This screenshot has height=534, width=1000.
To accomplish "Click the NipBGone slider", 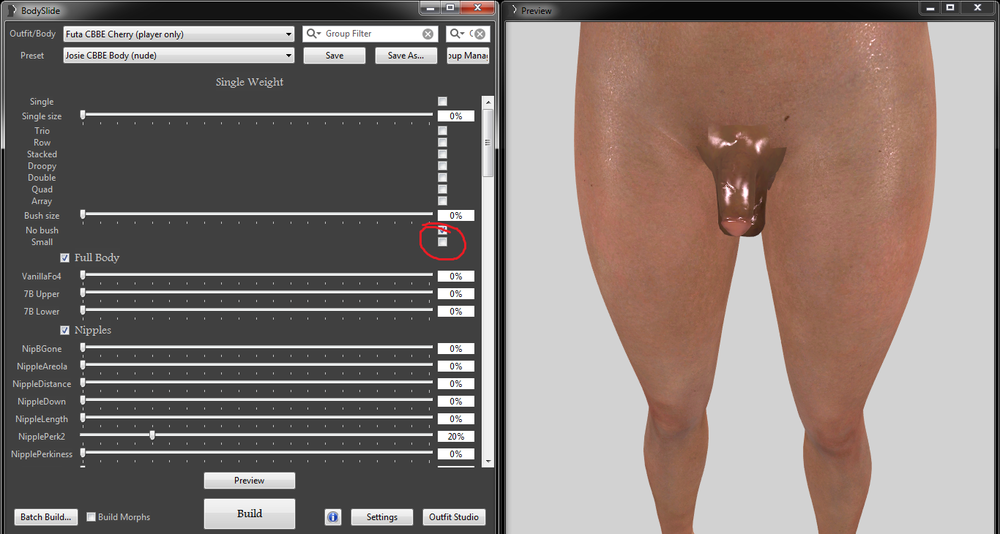I will [257, 348].
